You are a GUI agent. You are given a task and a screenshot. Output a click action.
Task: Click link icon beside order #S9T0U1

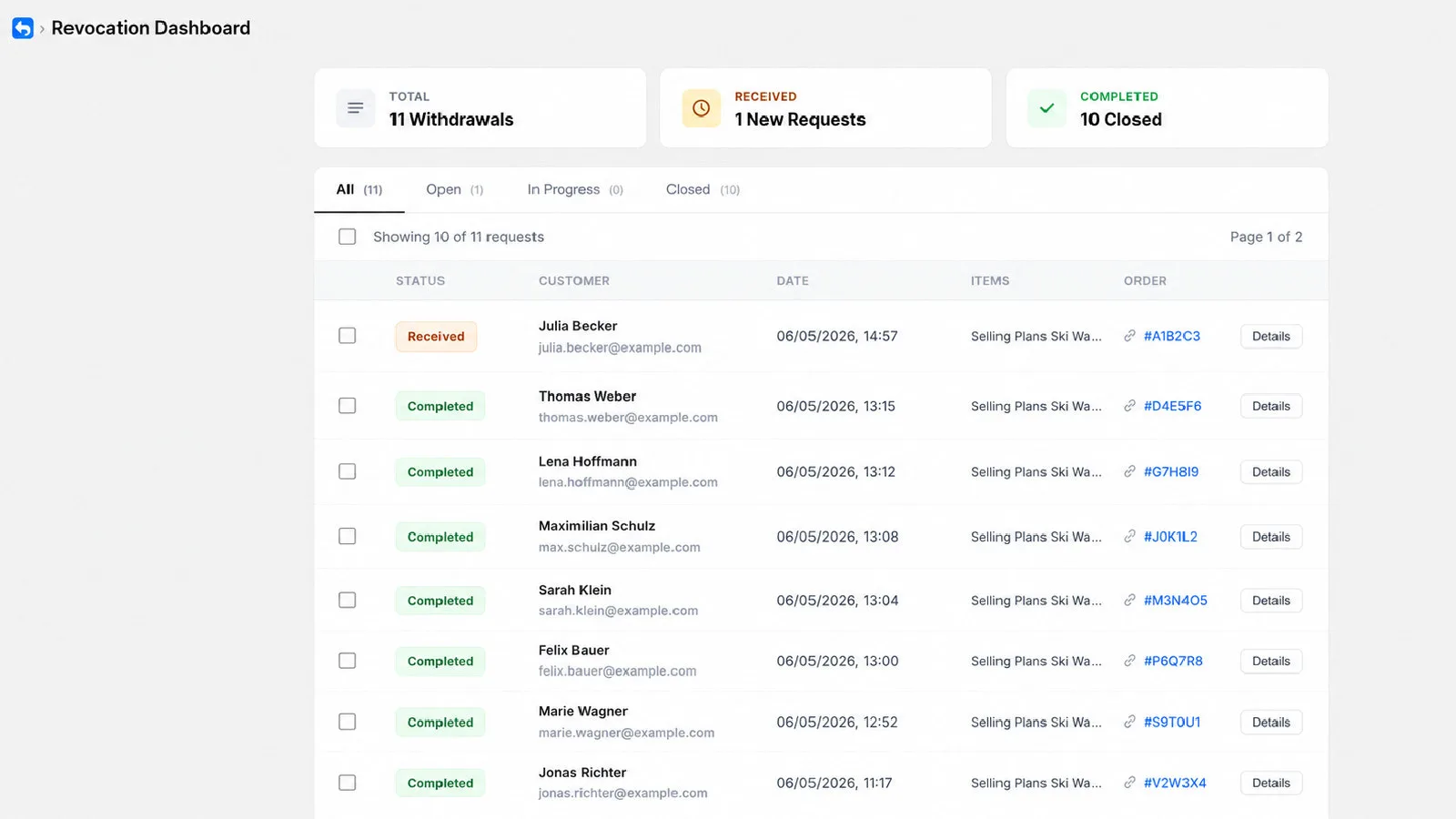[1129, 722]
